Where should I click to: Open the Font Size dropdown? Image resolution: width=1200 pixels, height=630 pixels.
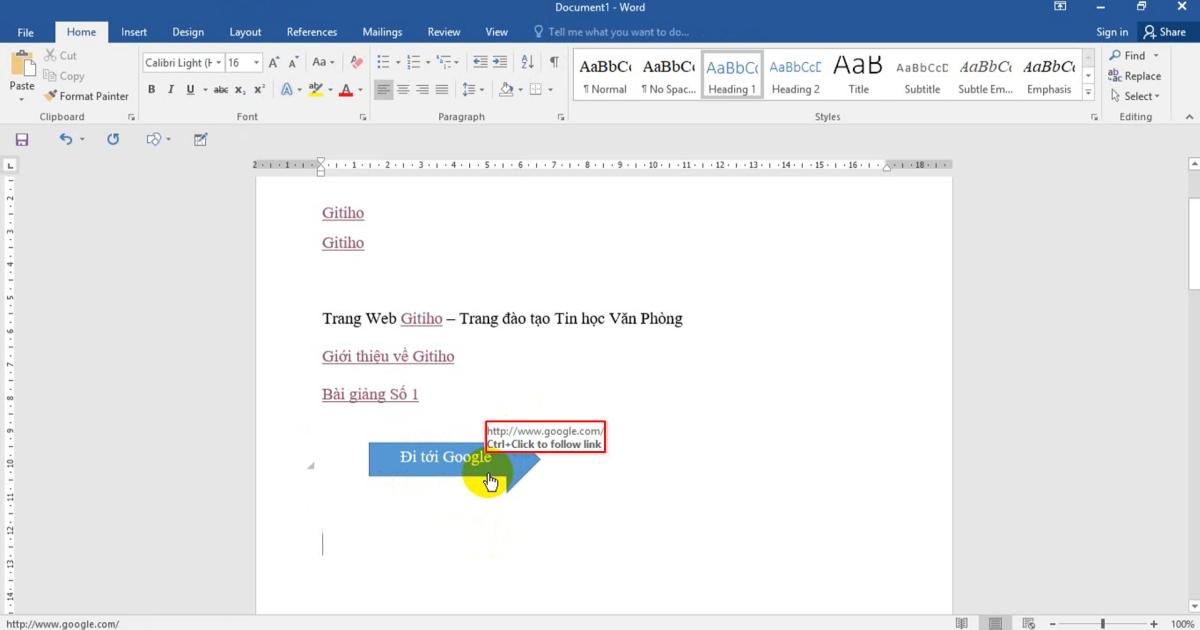coord(256,62)
